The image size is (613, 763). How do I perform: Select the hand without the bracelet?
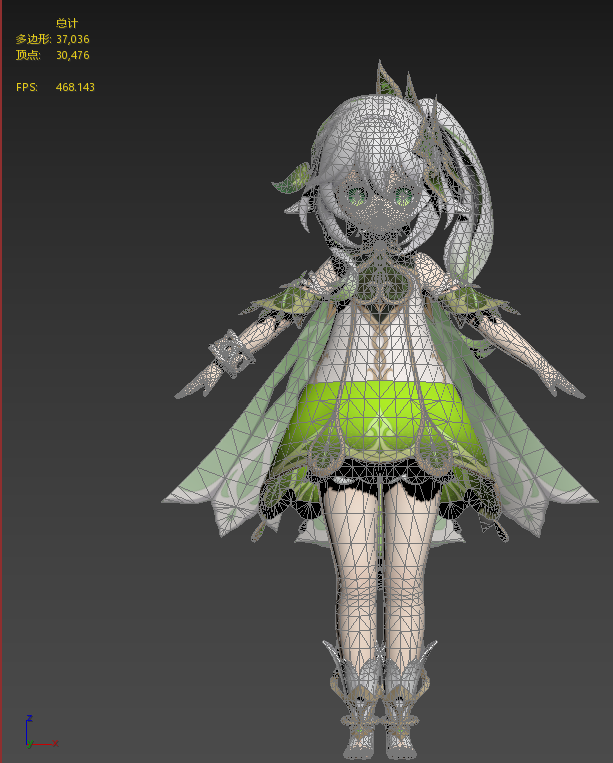tap(554, 378)
